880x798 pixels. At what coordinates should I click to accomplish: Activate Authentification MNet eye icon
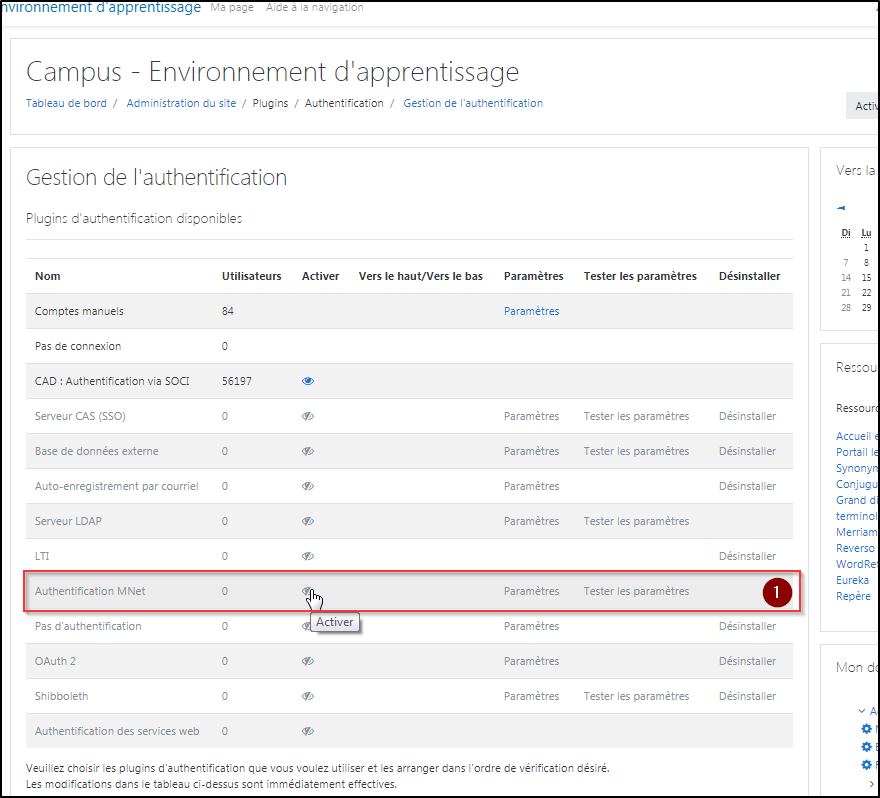point(308,591)
